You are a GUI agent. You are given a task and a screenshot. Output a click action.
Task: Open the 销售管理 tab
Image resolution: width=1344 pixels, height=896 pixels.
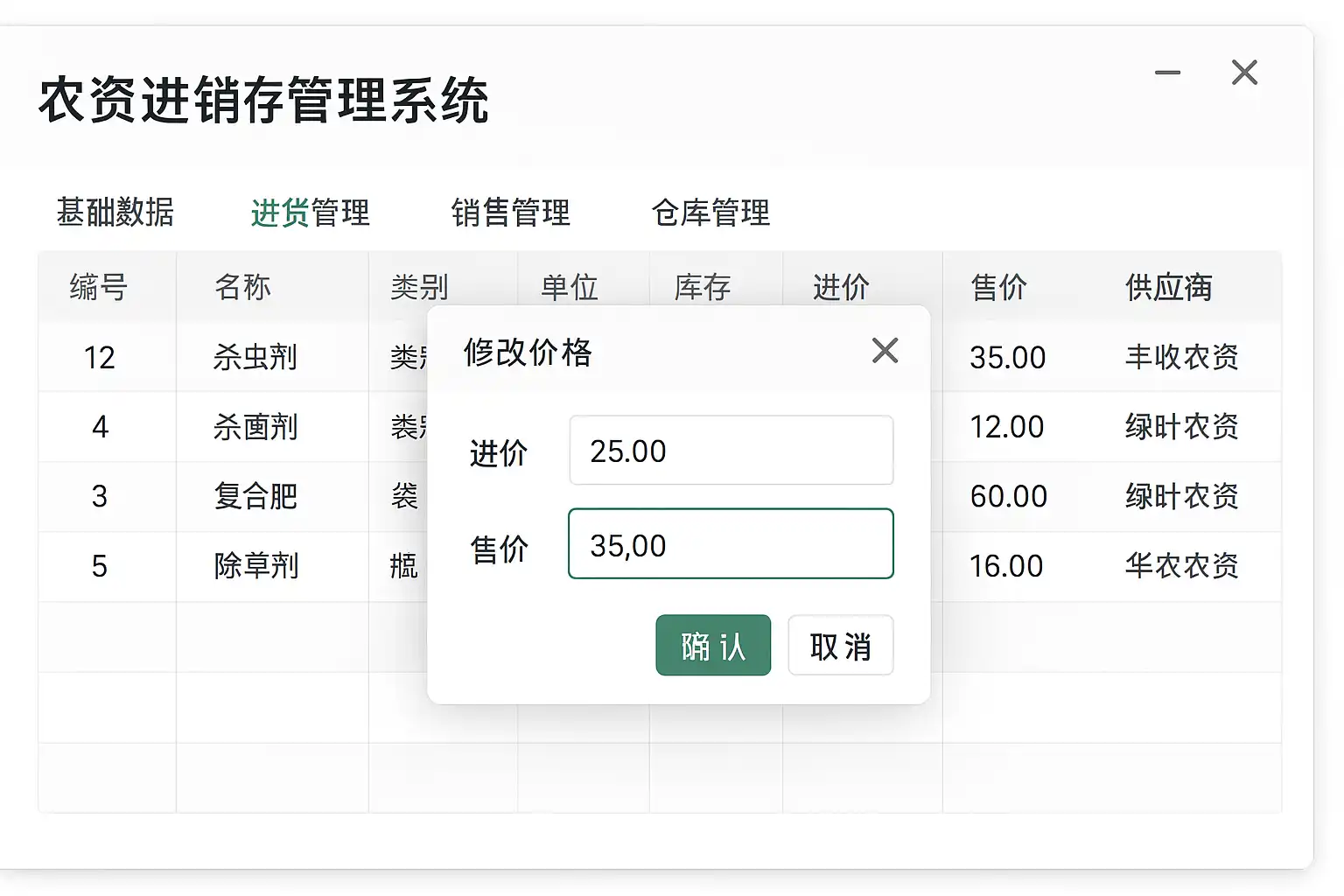point(511,213)
